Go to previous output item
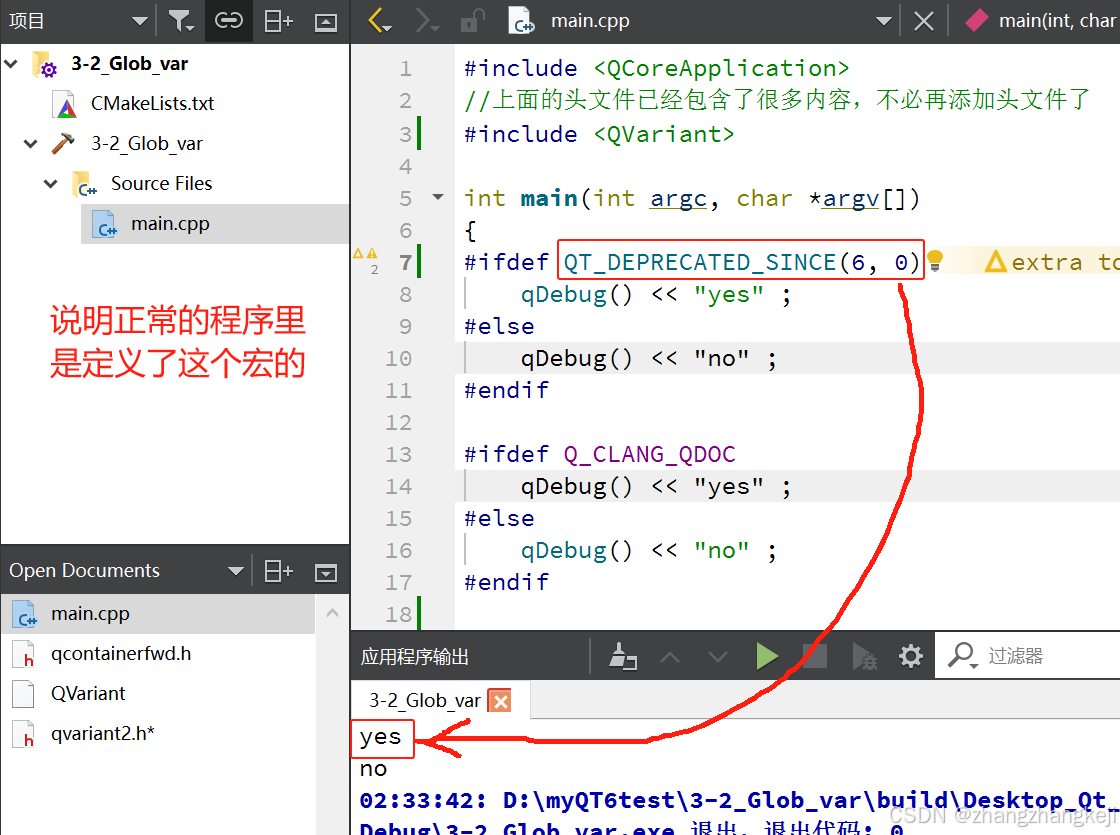Screen dimensions: 1120x835 669,656
